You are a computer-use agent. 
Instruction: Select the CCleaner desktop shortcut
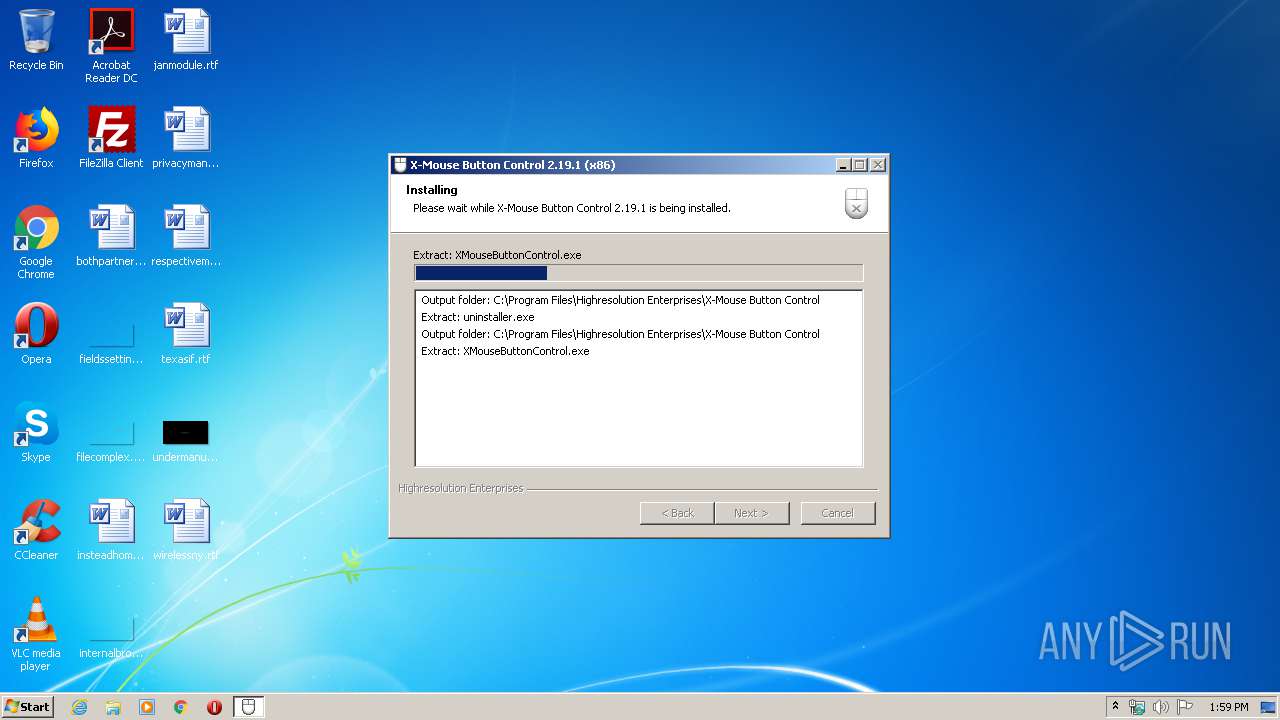36,530
